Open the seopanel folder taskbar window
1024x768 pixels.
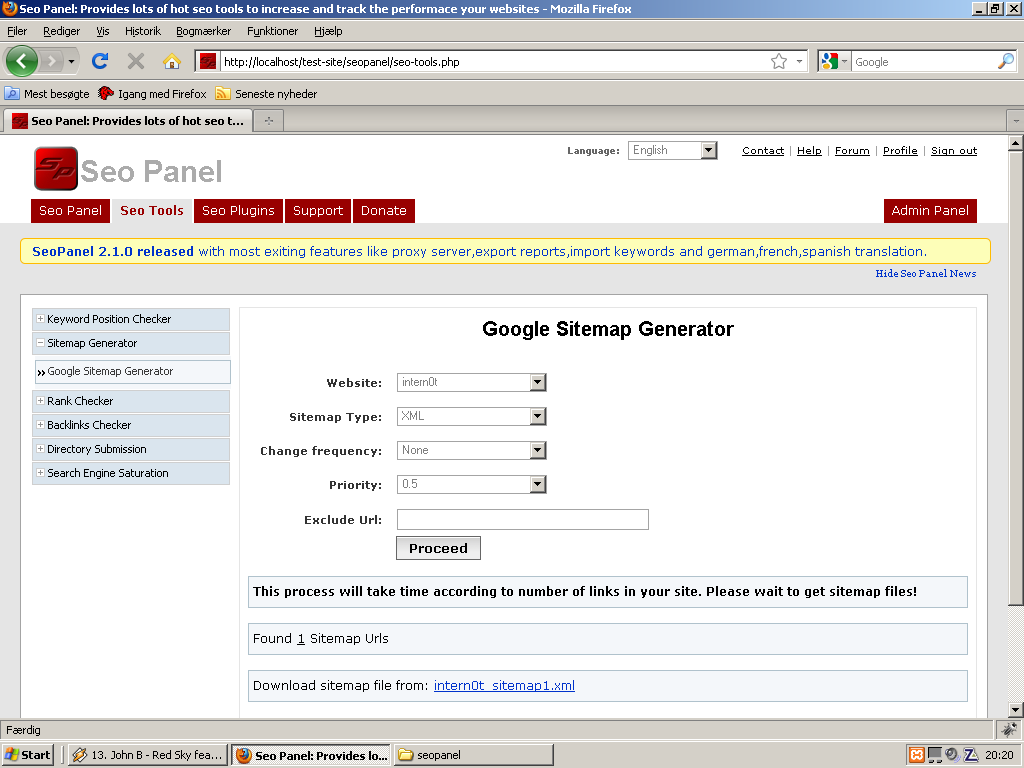pos(473,755)
